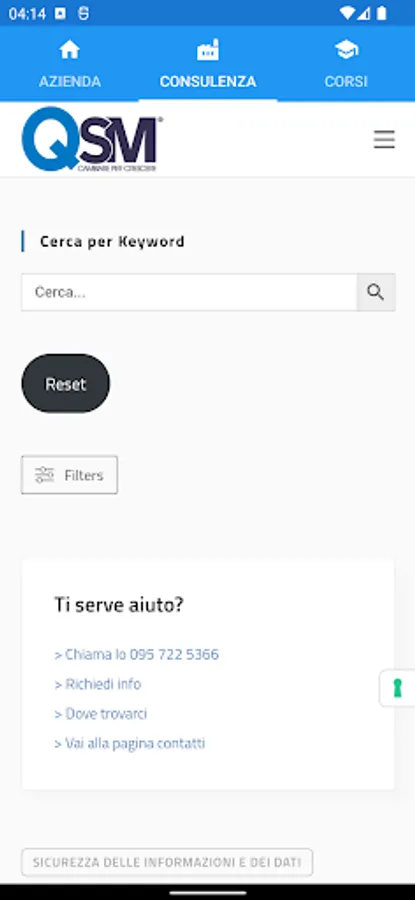Tap the green keyhole privacy icon
Viewport: 415px width, 900px height.
(x=397, y=688)
